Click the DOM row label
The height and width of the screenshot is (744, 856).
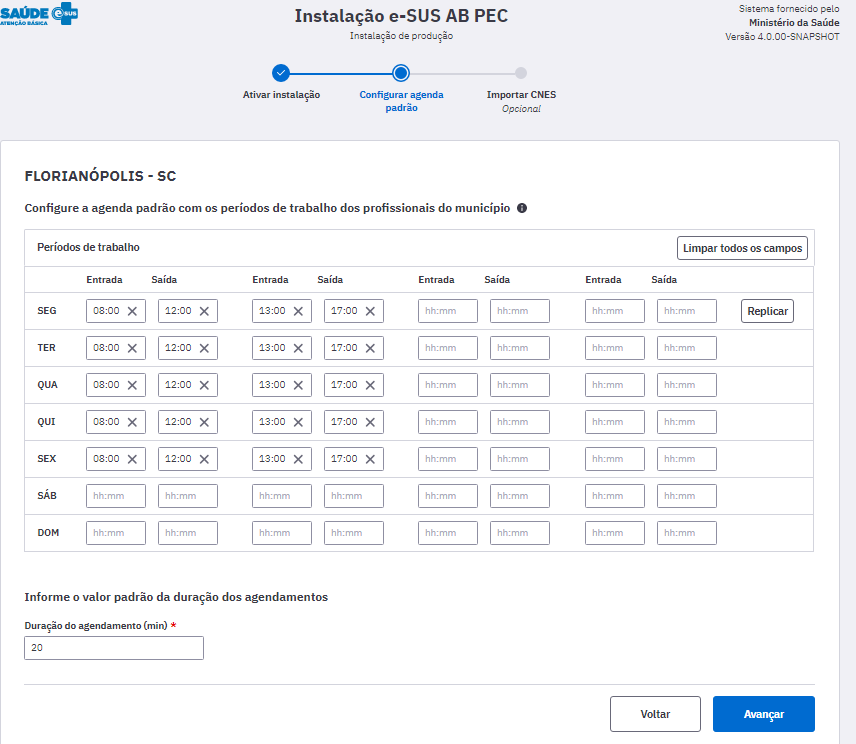[x=48, y=533]
